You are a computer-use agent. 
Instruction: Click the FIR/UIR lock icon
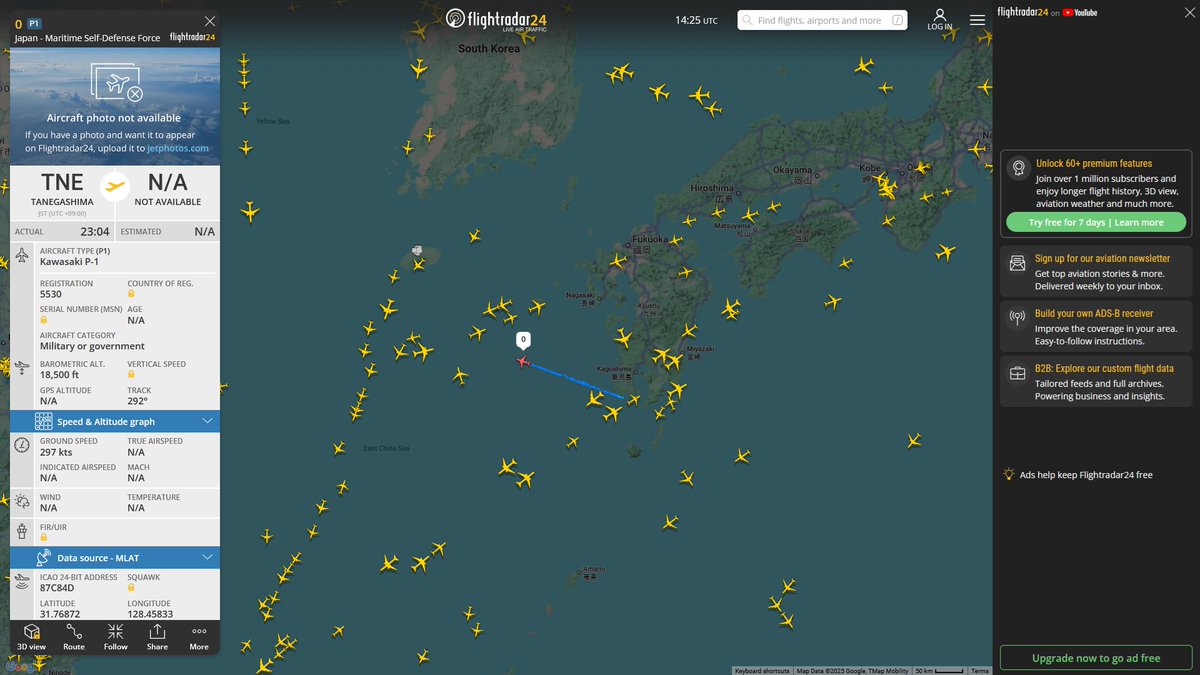(44, 537)
